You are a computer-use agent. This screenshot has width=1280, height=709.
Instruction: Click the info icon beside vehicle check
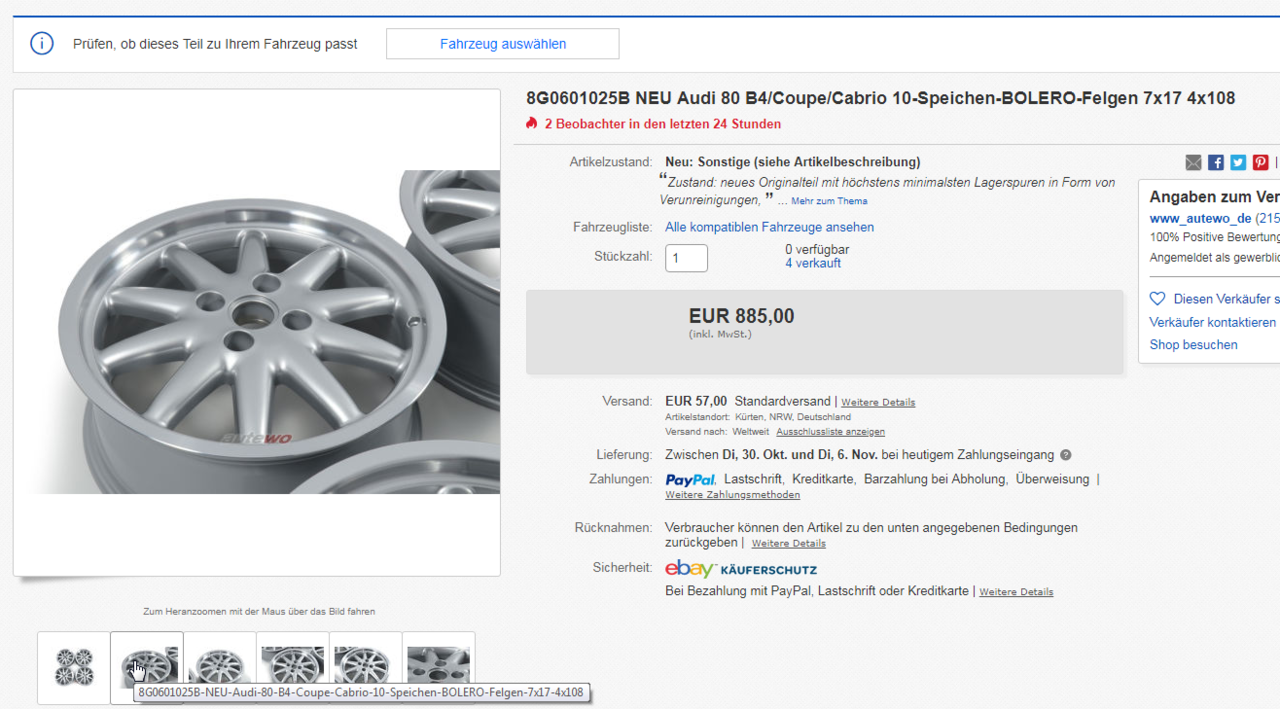click(42, 44)
